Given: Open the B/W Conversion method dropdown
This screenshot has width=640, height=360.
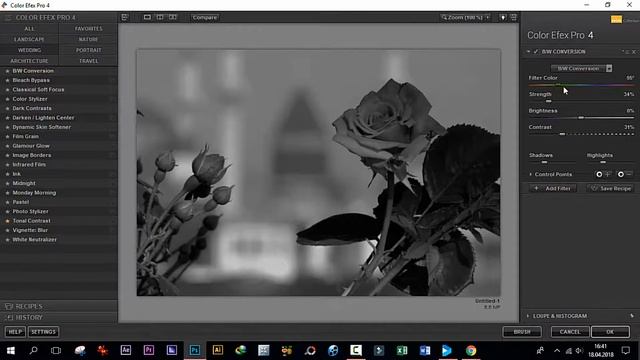Looking at the screenshot, I should pos(581,68).
